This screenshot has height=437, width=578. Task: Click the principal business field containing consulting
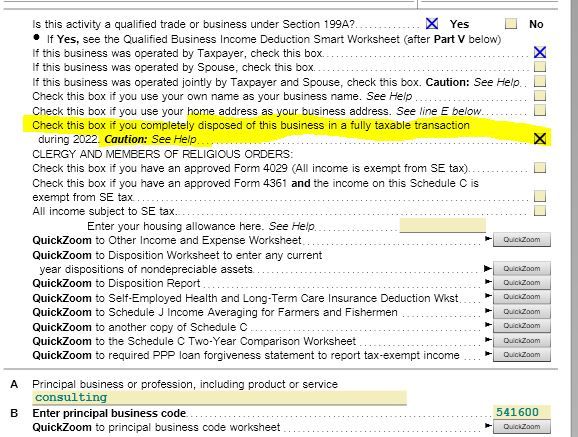coord(219,398)
